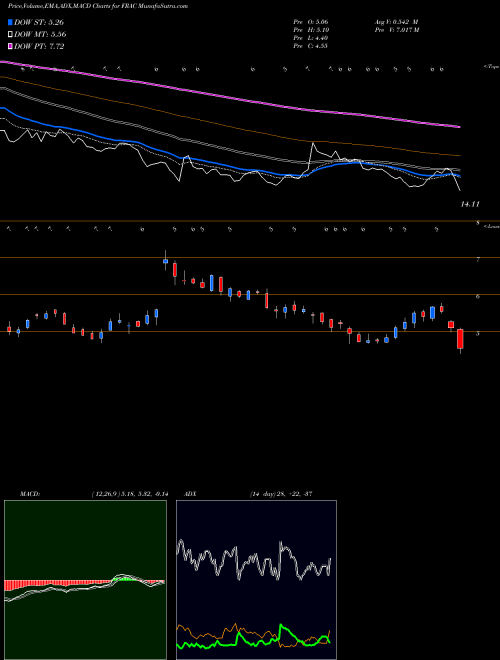Open the ADX indicator chart
Viewport: 500px width, 660px height.
(256, 580)
